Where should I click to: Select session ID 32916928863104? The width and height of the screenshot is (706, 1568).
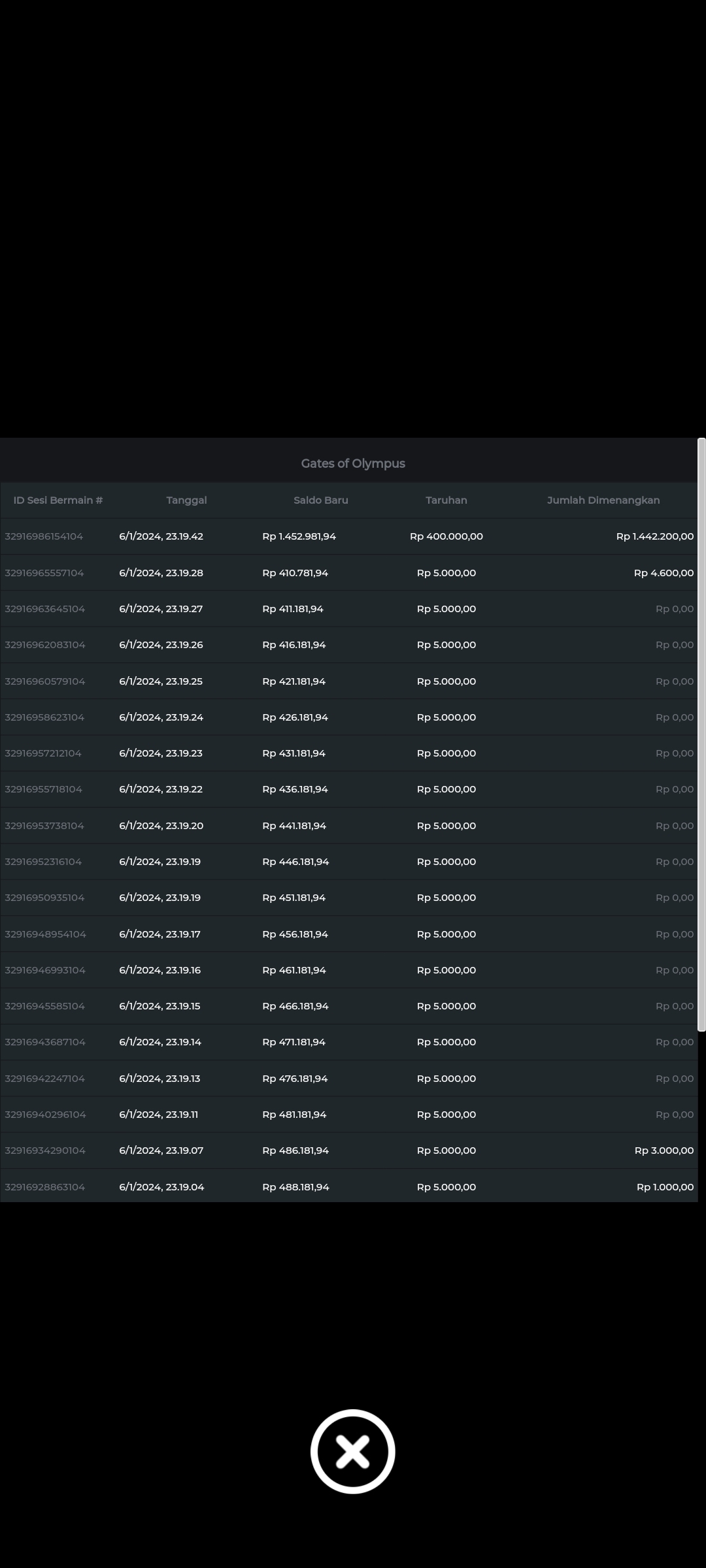click(x=44, y=1187)
